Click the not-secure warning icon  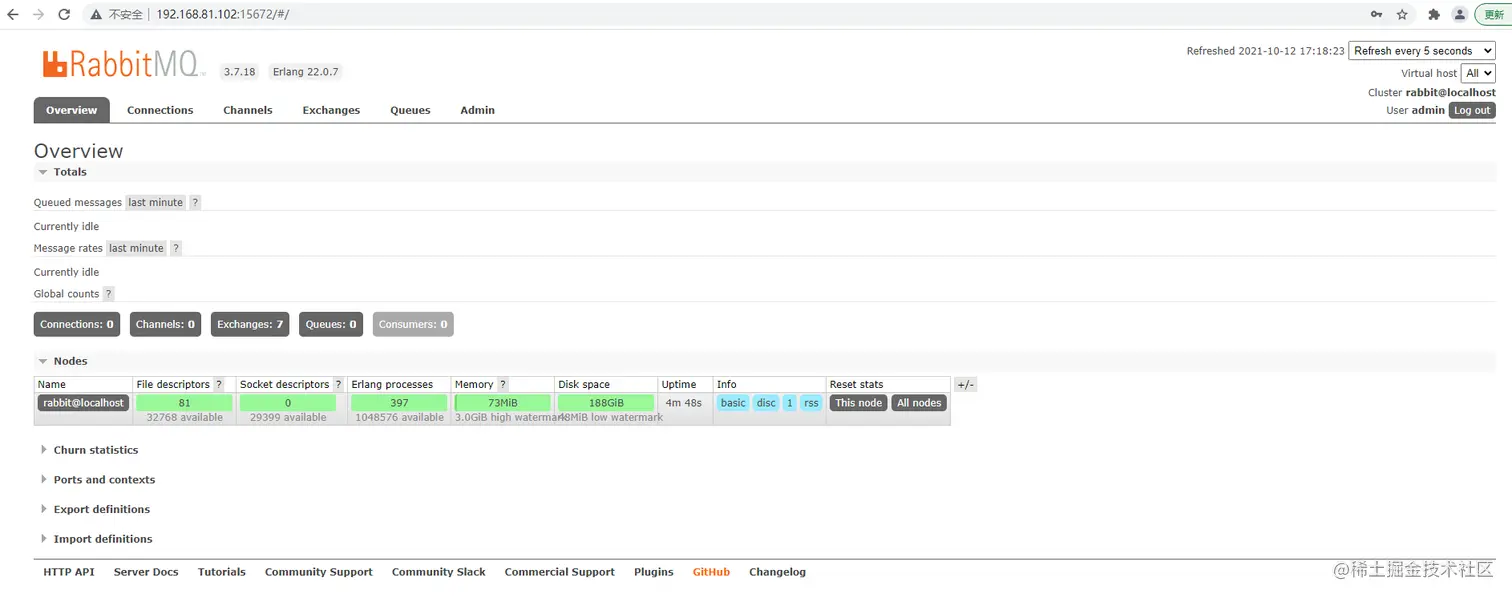96,15
